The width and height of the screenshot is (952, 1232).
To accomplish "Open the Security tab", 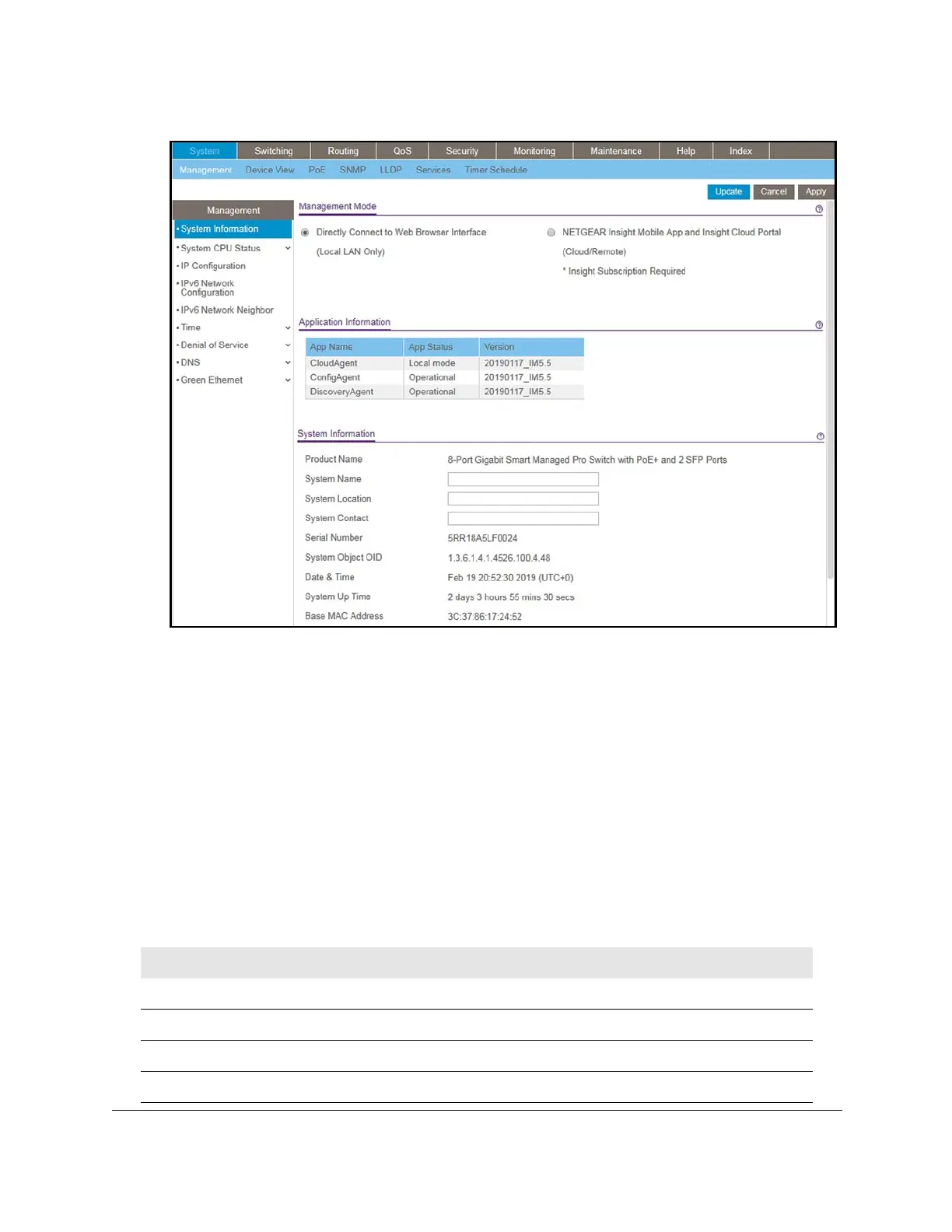I will 462,151.
